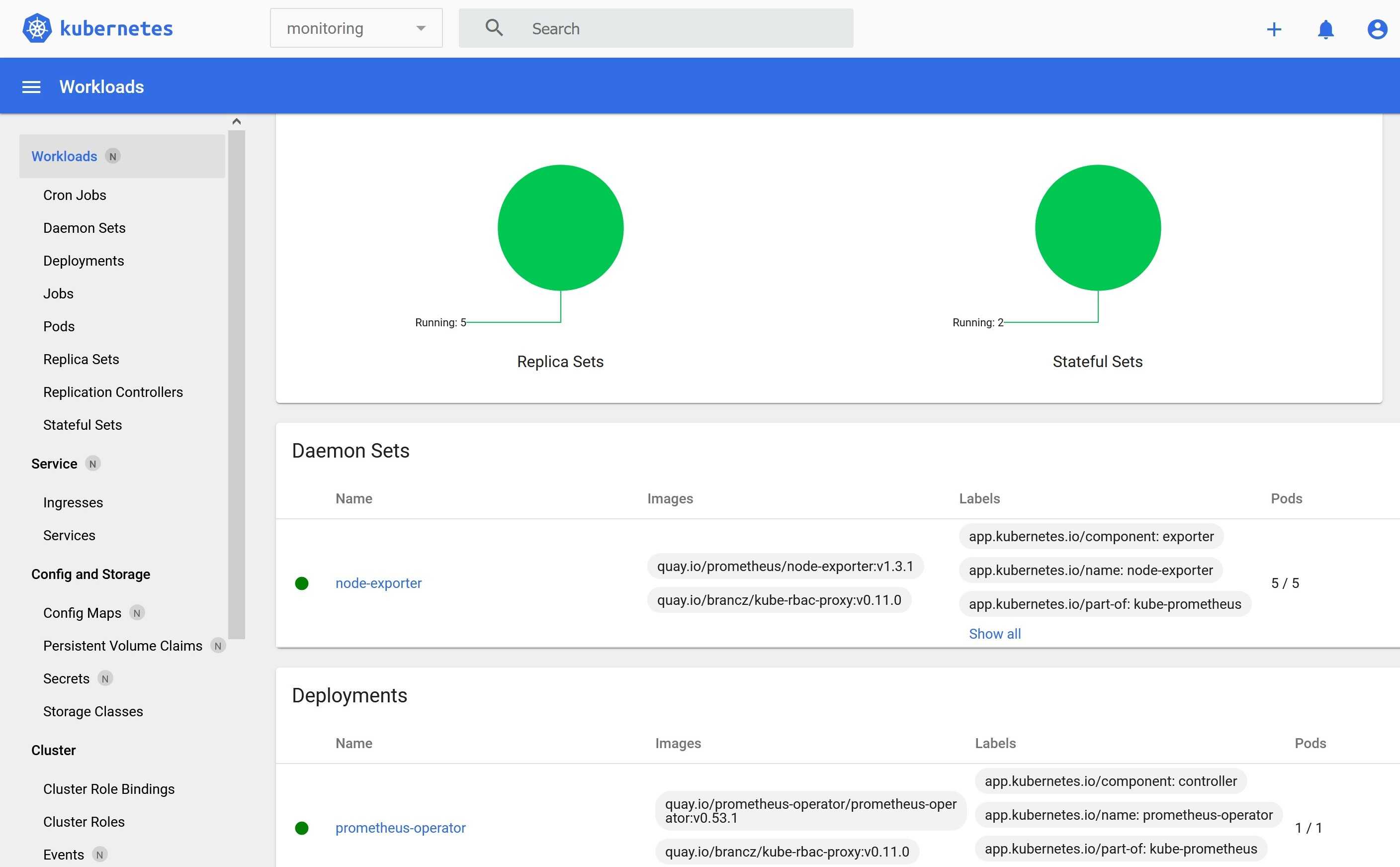
Task: Click the prometheus-operator green status icon
Action: [301, 828]
